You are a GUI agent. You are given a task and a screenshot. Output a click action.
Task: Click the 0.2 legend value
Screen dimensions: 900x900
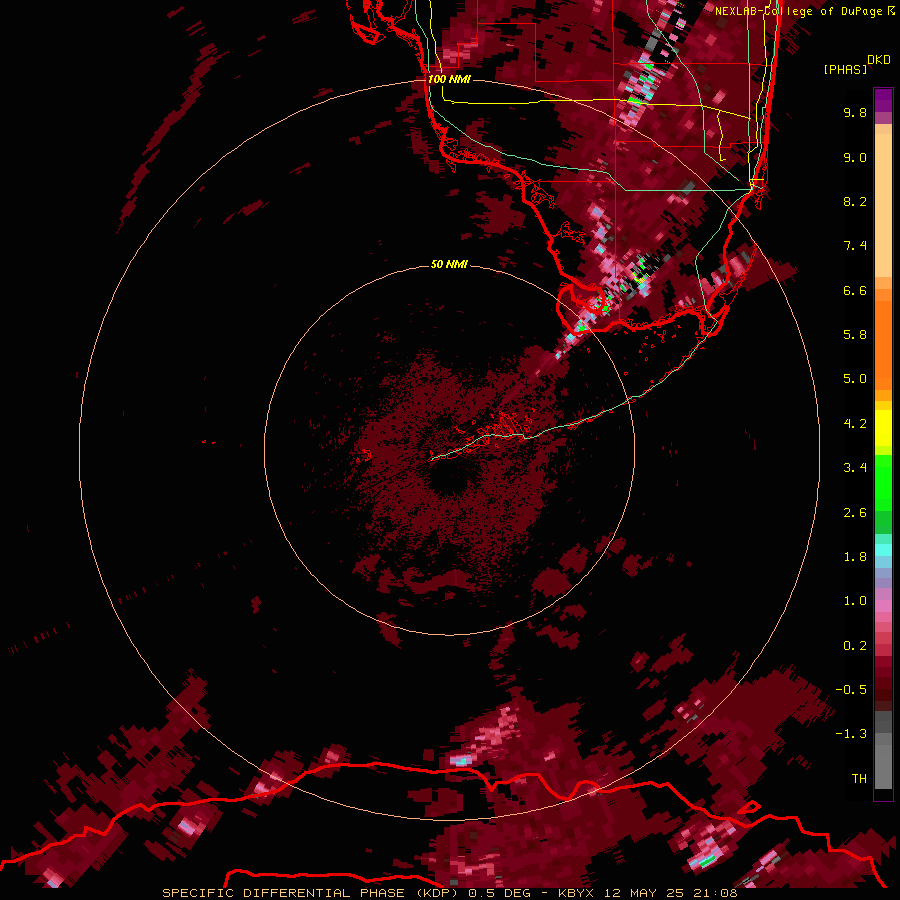pyautogui.click(x=855, y=646)
